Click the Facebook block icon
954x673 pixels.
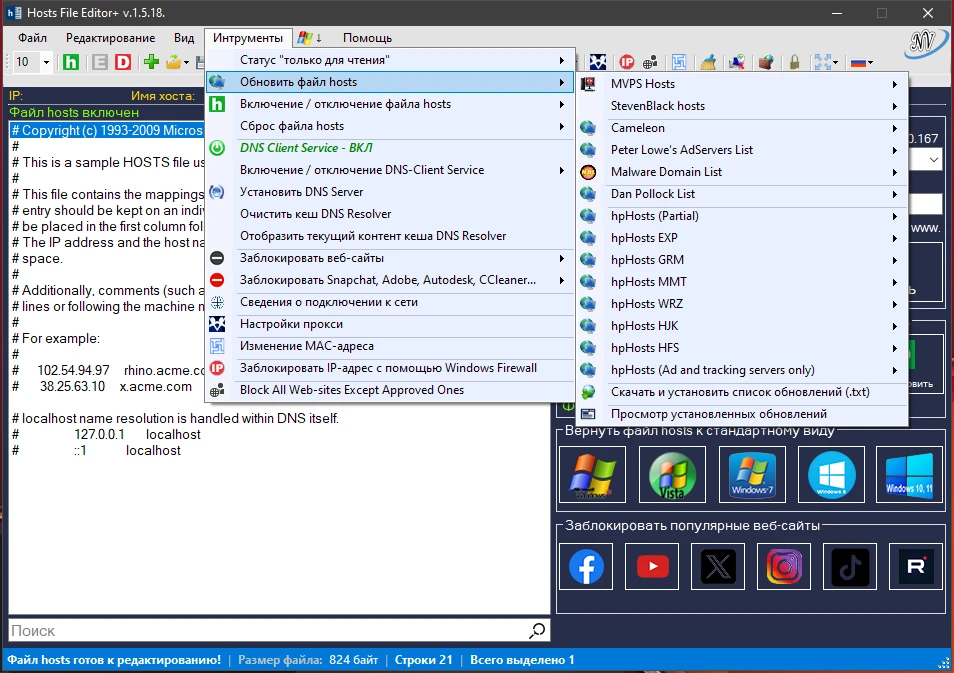587,567
